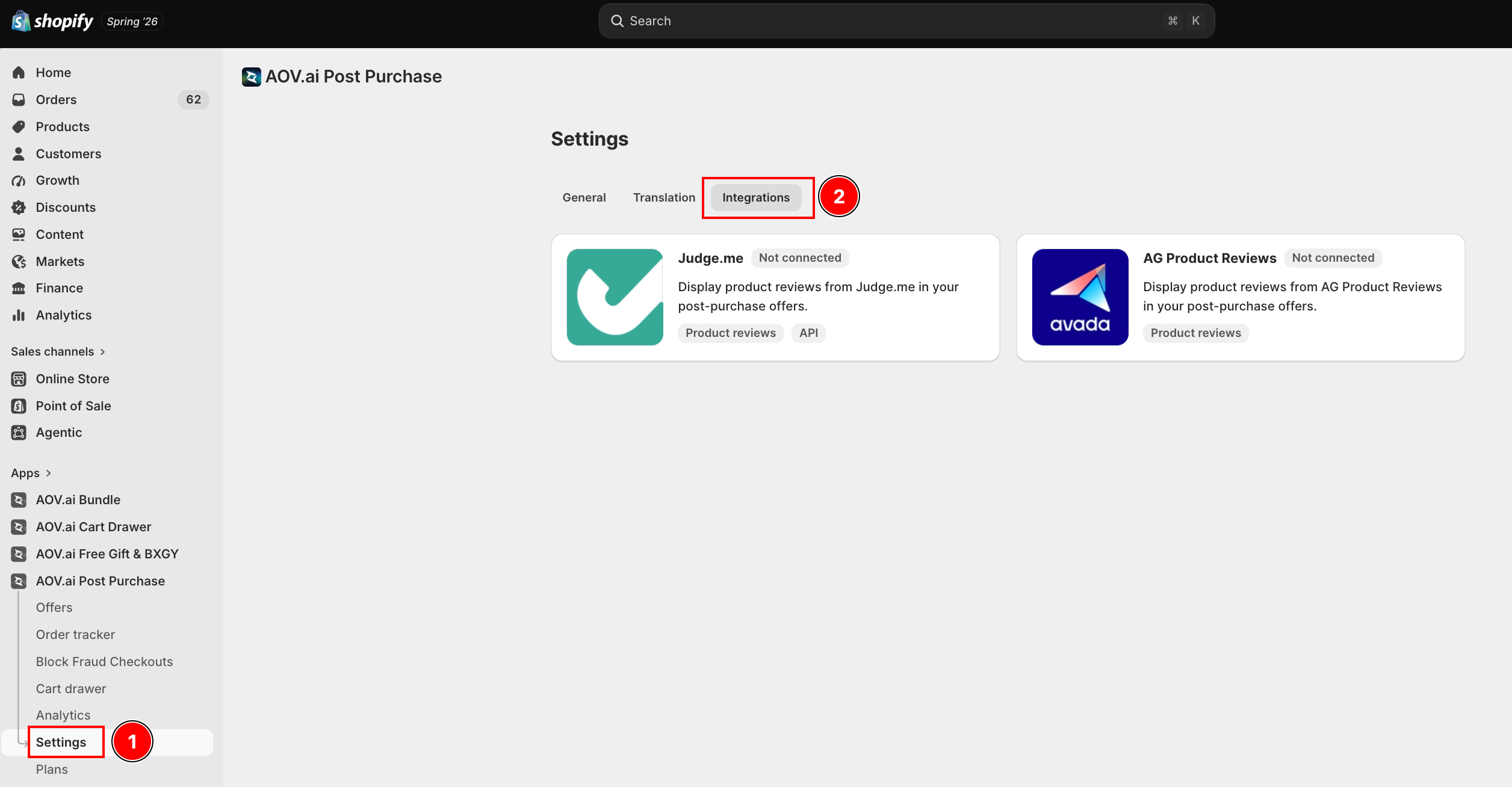This screenshot has width=1512, height=787.
Task: Click the Judge.me logo thumbnail
Action: point(615,297)
